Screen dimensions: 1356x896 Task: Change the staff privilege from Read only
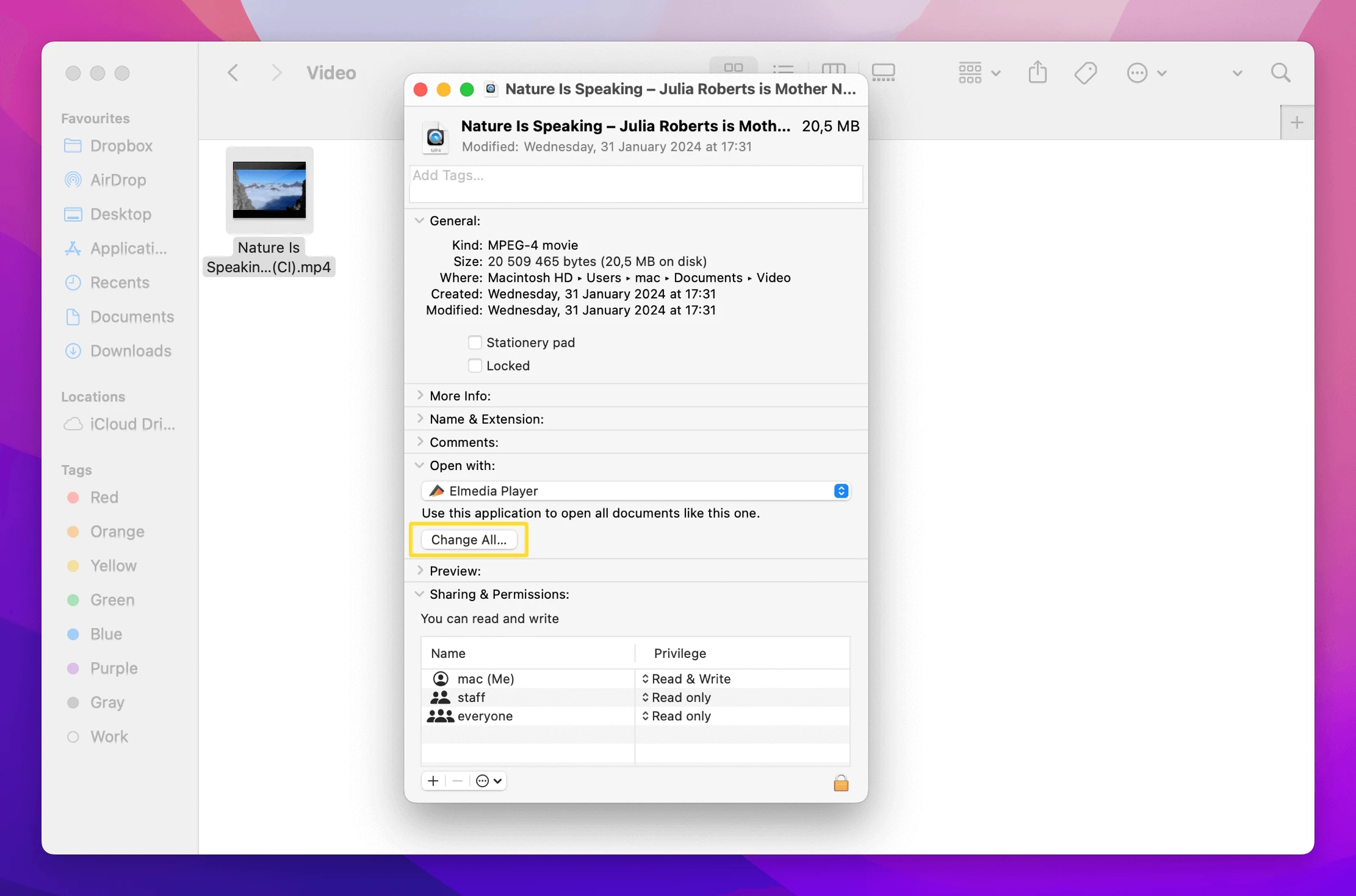pos(680,697)
